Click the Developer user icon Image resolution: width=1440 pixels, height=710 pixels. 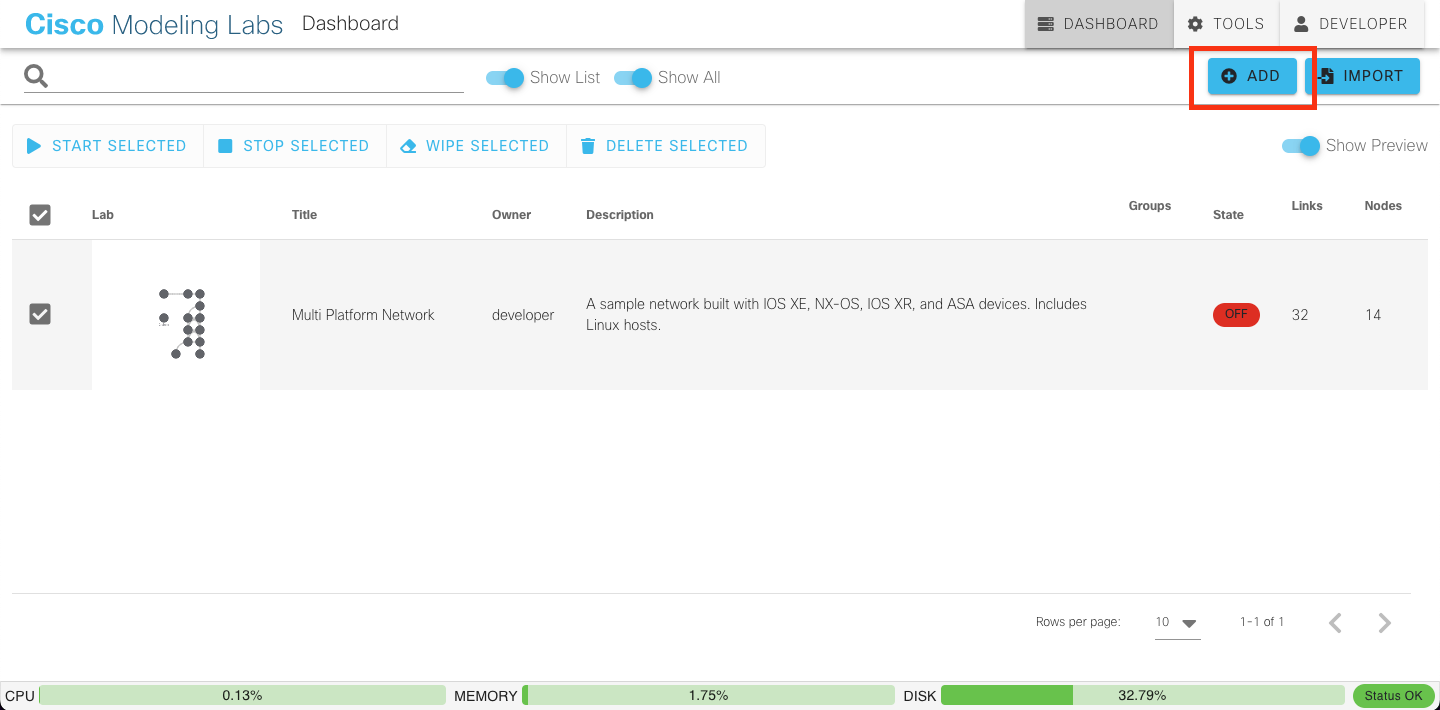click(x=1301, y=24)
